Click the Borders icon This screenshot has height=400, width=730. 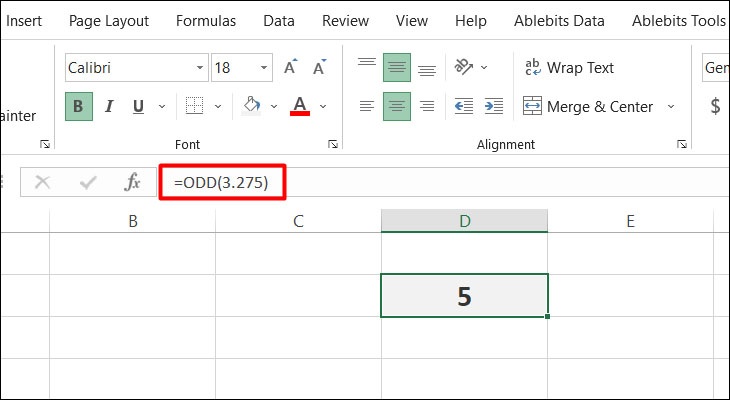point(195,106)
